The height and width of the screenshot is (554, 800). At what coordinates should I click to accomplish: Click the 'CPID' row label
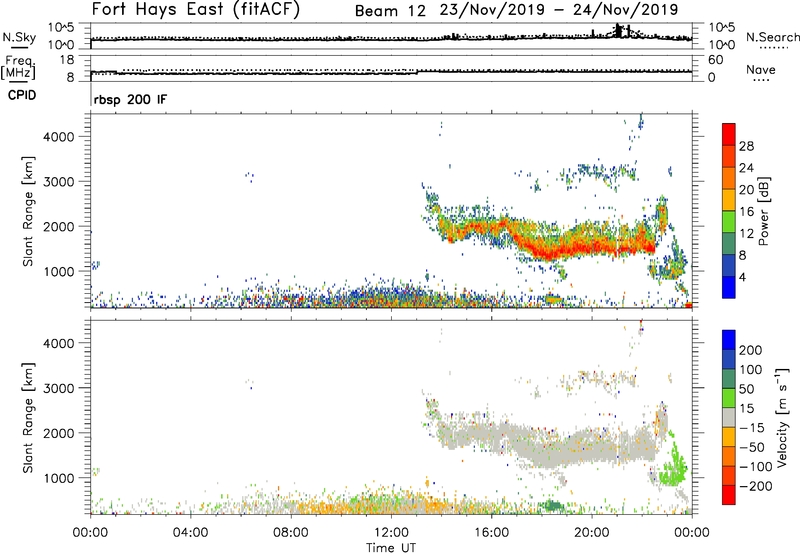[22, 95]
